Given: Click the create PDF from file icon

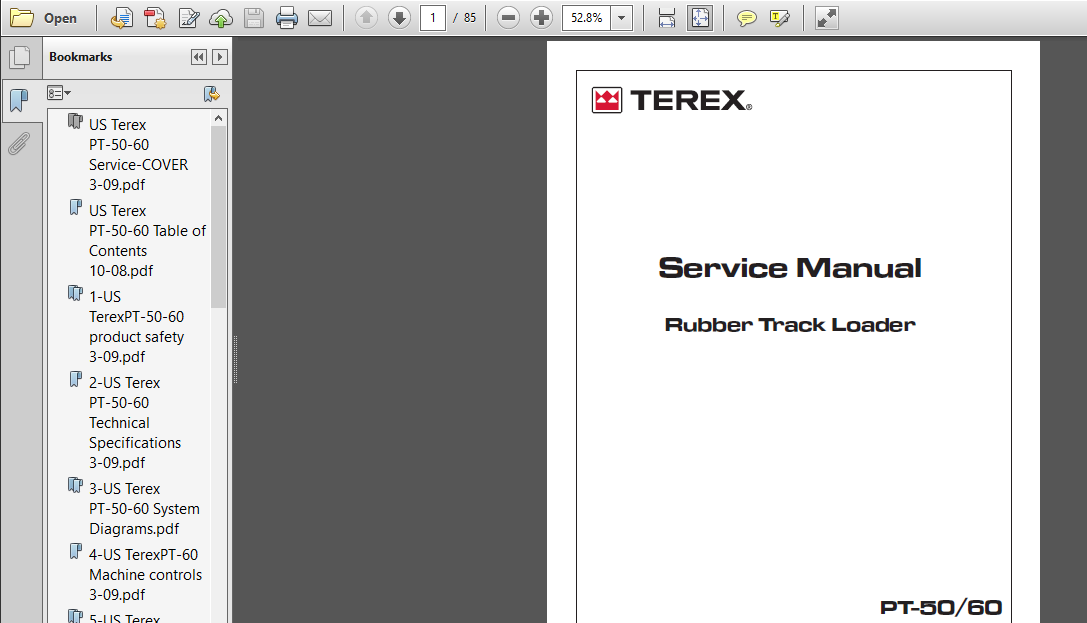Looking at the screenshot, I should pyautogui.click(x=122, y=18).
